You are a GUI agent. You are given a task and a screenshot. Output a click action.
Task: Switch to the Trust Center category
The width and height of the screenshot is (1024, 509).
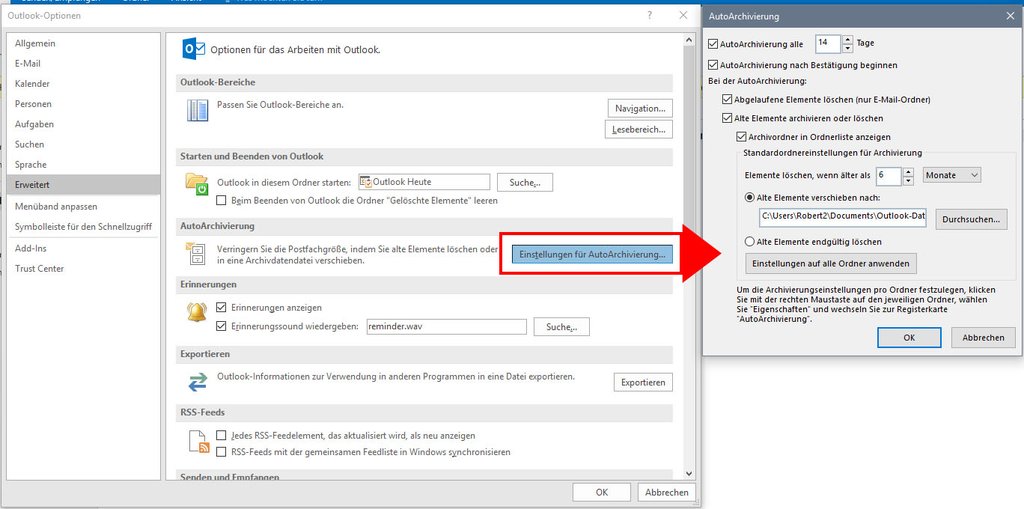[39, 269]
